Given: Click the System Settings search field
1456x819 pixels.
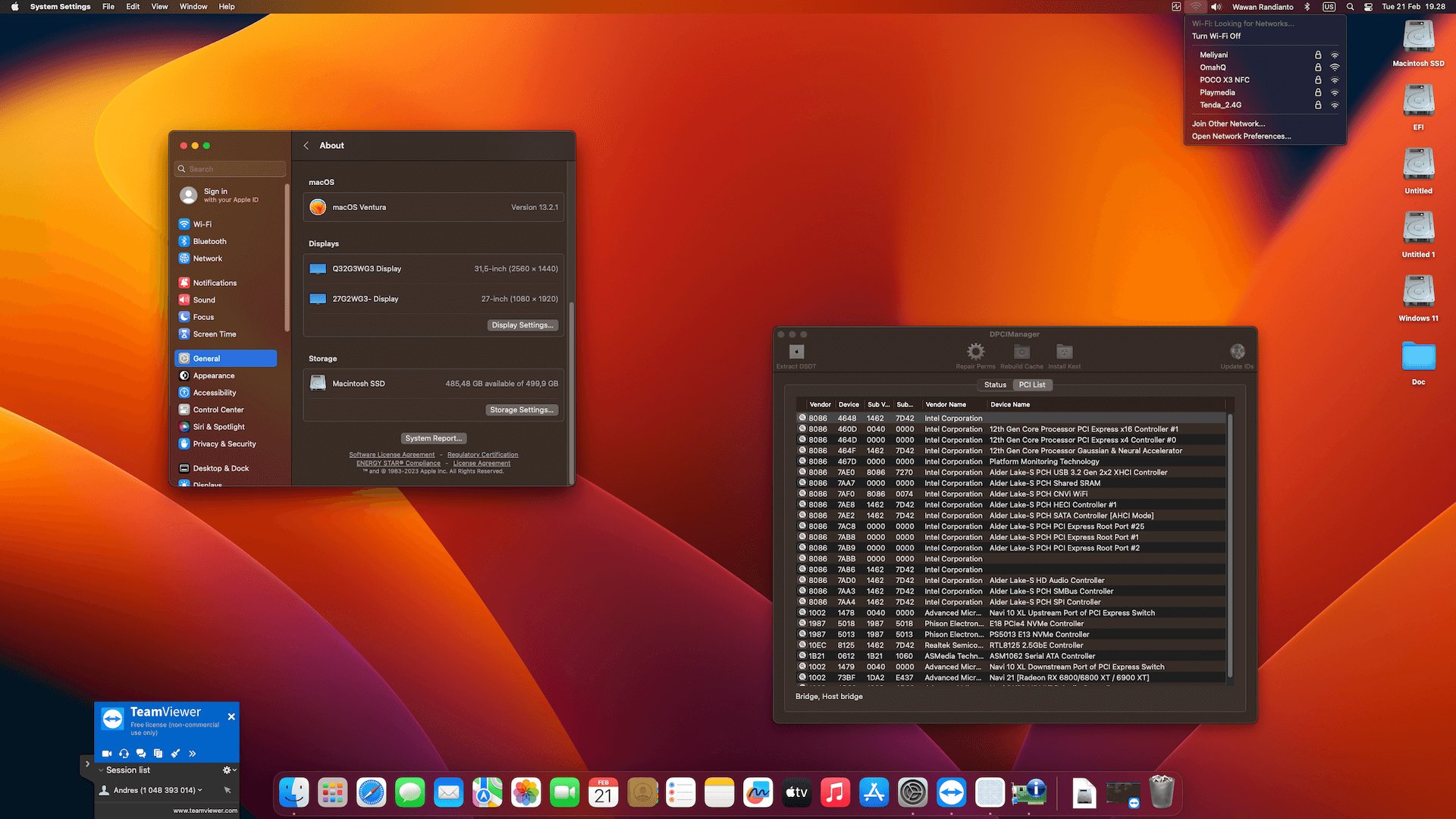Looking at the screenshot, I should [231, 169].
